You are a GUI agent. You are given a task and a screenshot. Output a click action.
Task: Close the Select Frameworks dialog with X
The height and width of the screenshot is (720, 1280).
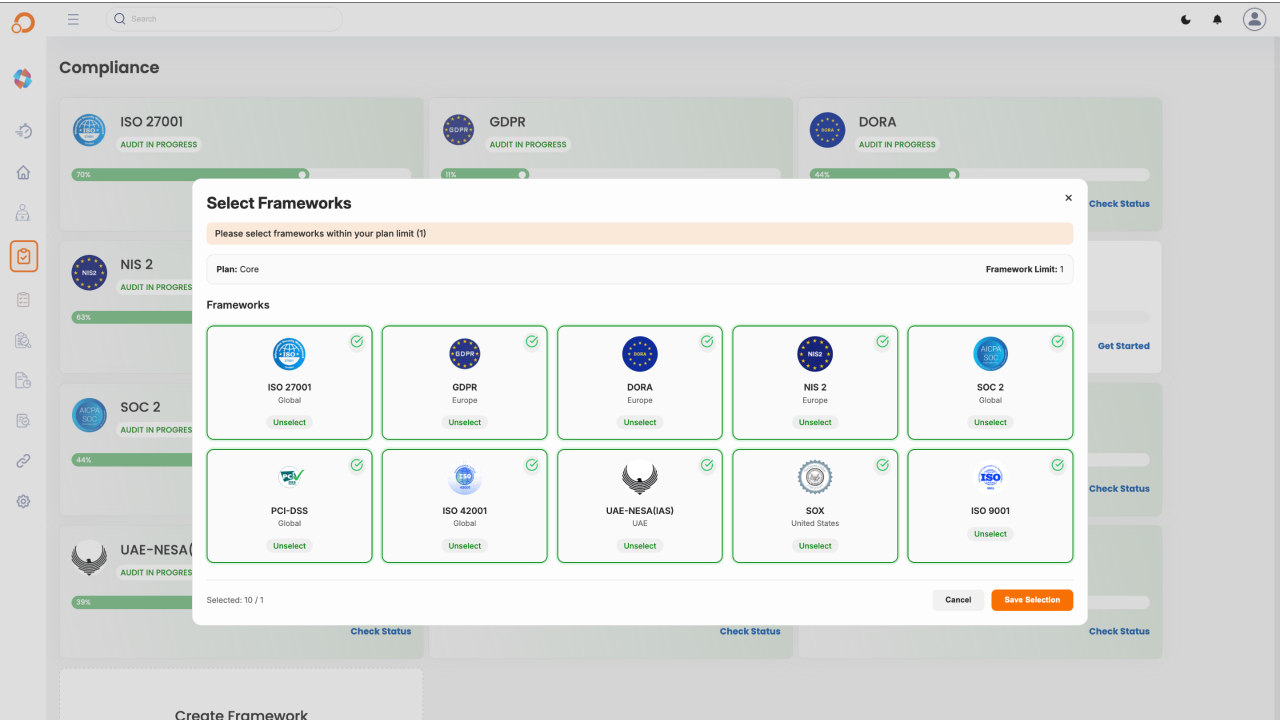pos(1068,198)
